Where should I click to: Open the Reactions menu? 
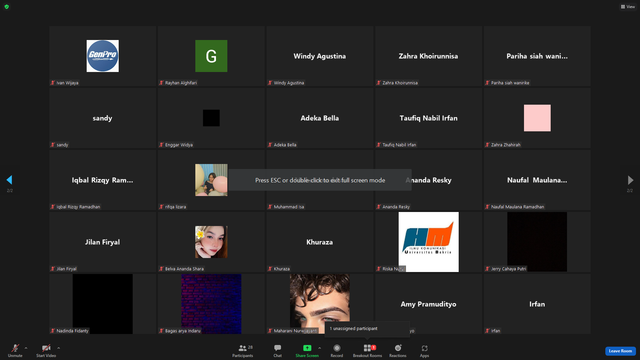398,350
